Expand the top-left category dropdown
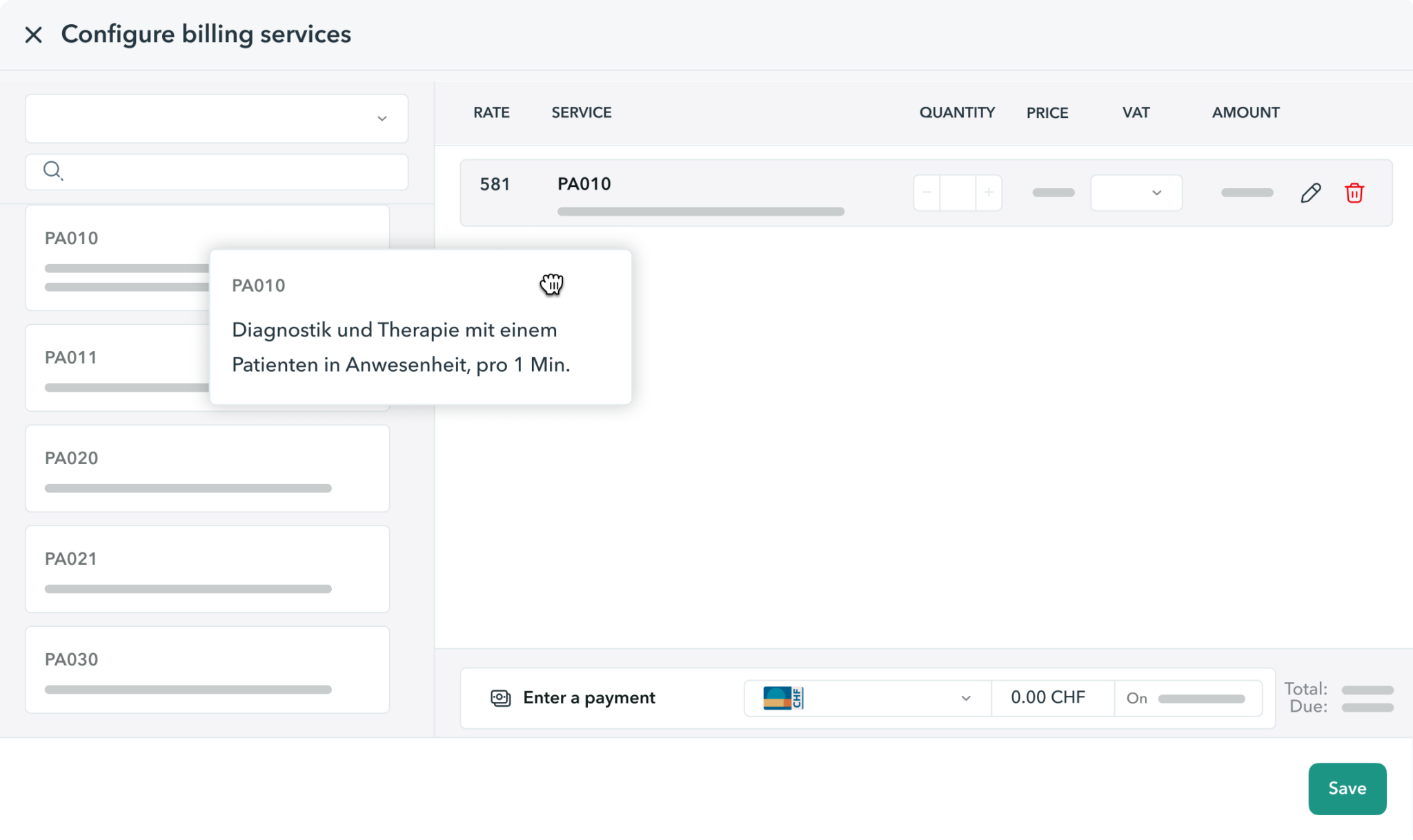 217,119
